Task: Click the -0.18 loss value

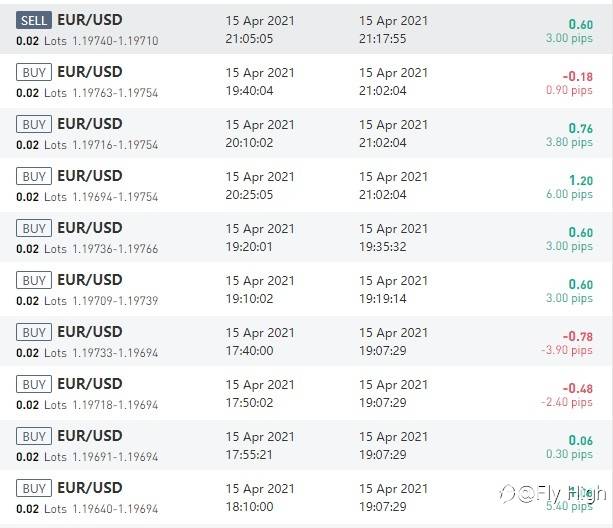Action: point(577,76)
